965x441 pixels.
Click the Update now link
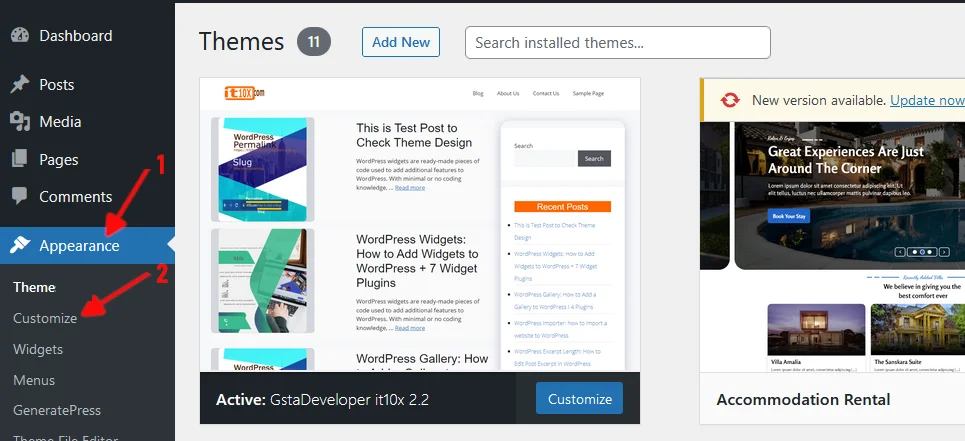[x=927, y=100]
